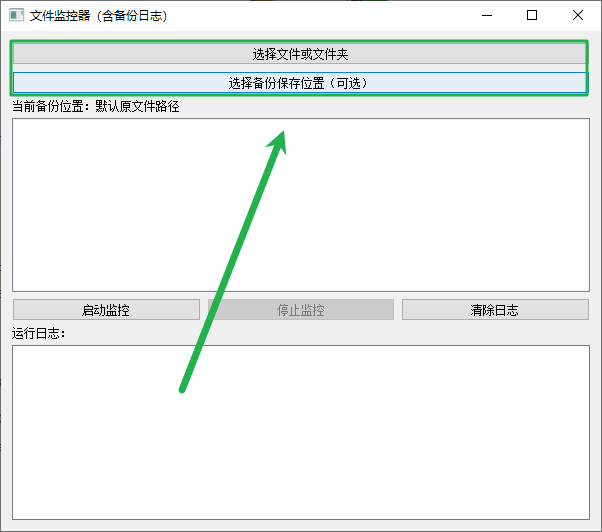
Task: Click gap between 停止监控 and 清除日志 buttons
Action: coord(397,310)
